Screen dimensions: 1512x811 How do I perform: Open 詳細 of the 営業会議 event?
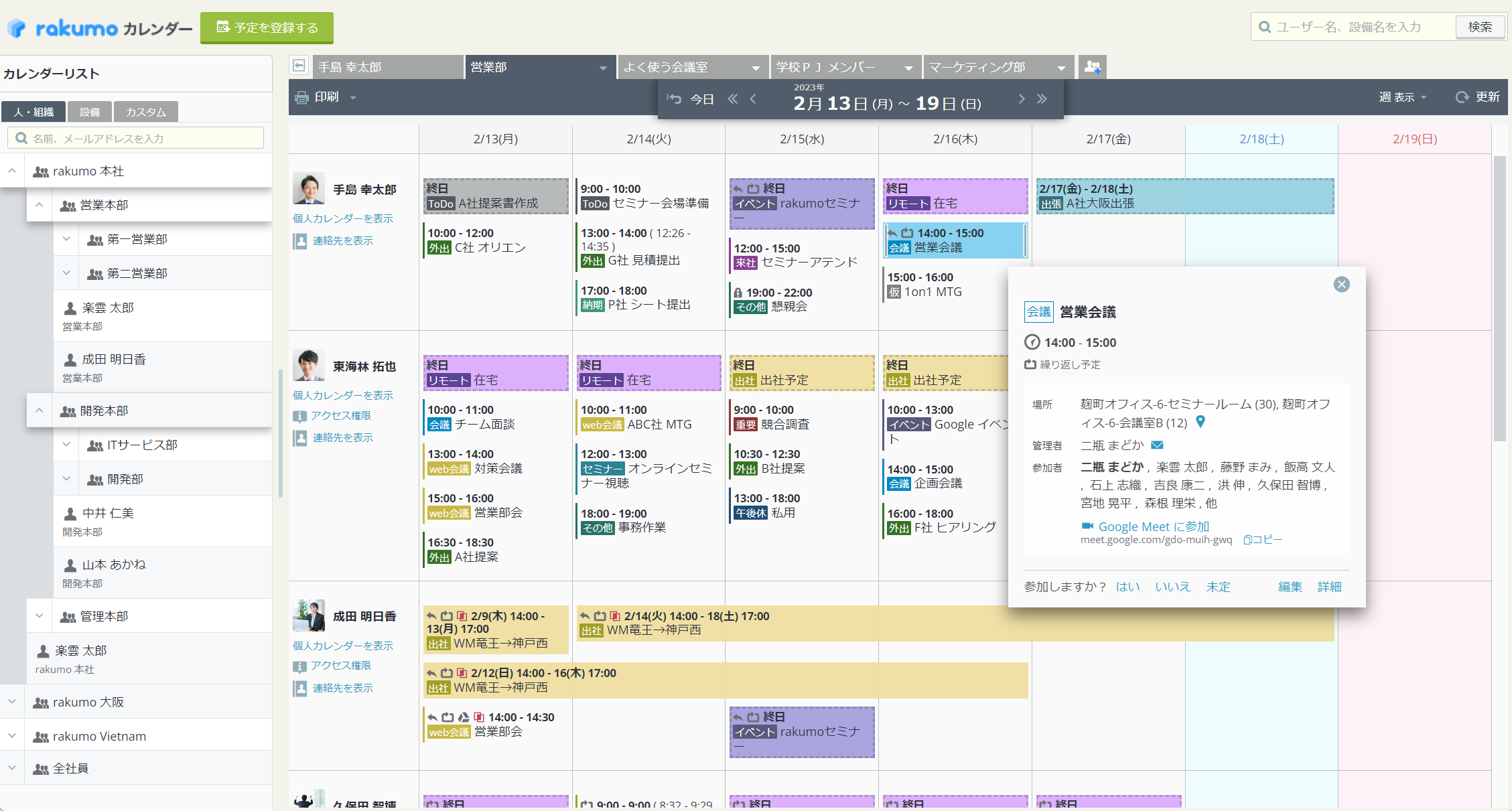(x=1330, y=587)
